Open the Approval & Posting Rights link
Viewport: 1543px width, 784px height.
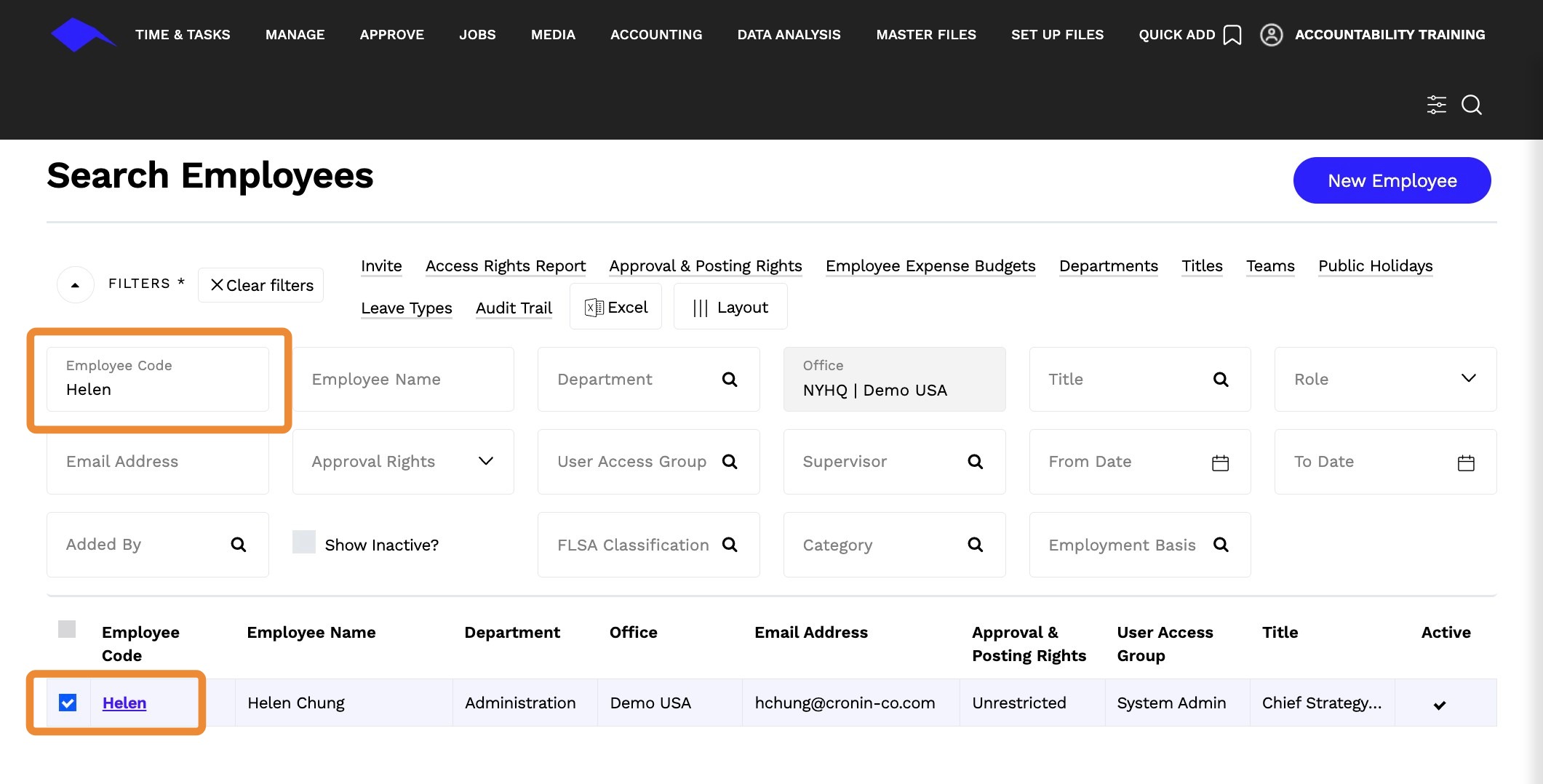coord(706,265)
